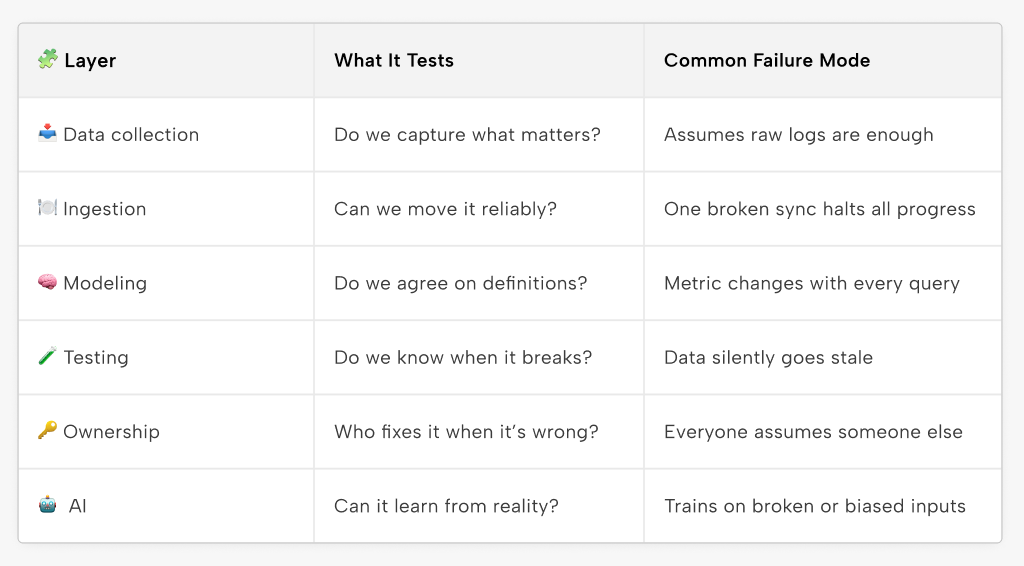Click 'Data silently goes stale' cell
Viewport: 1024px width, 566px height.
coord(768,358)
